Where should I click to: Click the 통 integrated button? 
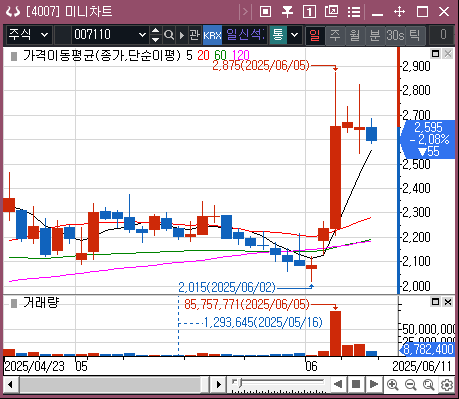(x=278, y=35)
